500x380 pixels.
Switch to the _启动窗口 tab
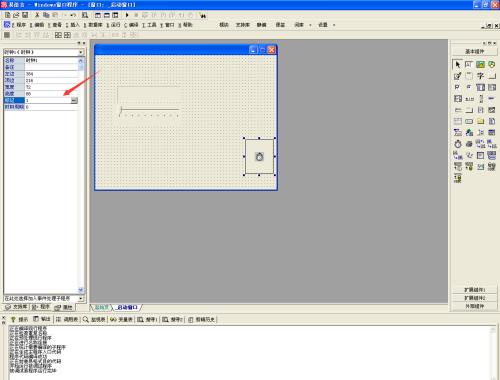[127, 307]
